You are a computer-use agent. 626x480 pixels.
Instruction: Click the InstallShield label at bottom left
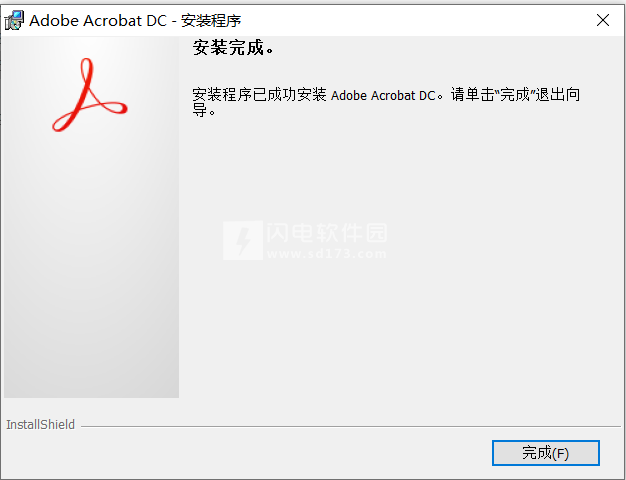click(40, 424)
